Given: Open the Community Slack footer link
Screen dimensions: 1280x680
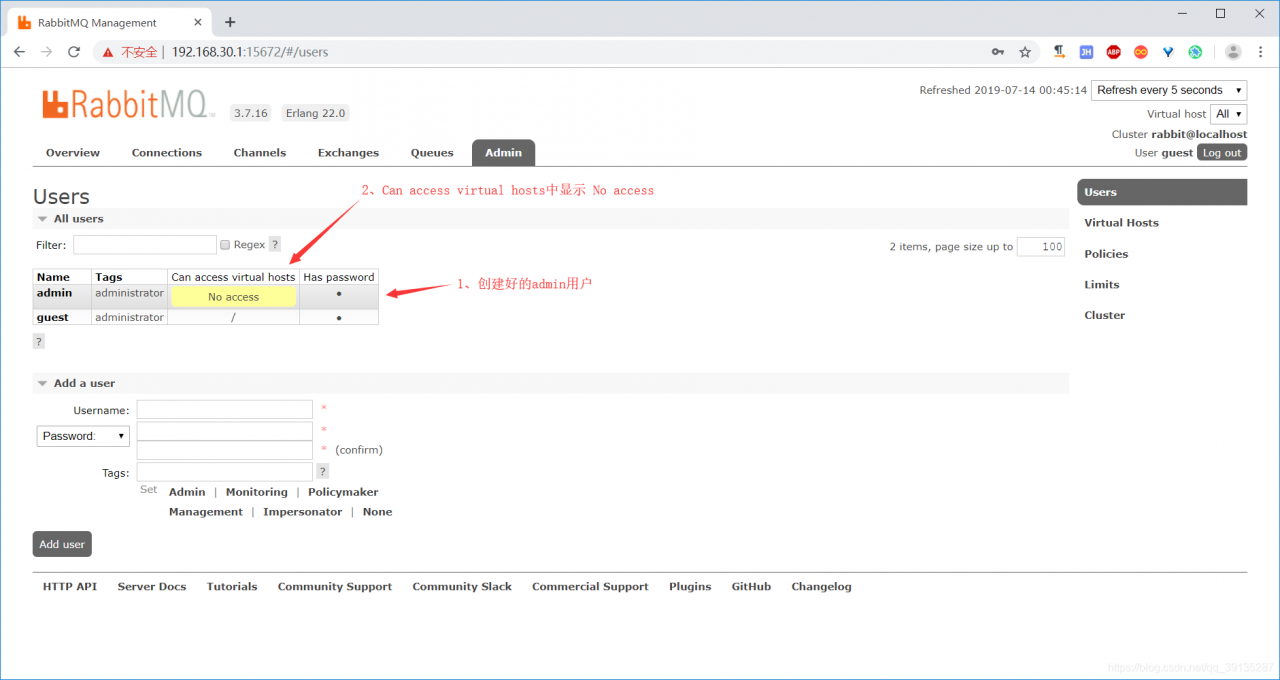Looking at the screenshot, I should click(462, 587).
